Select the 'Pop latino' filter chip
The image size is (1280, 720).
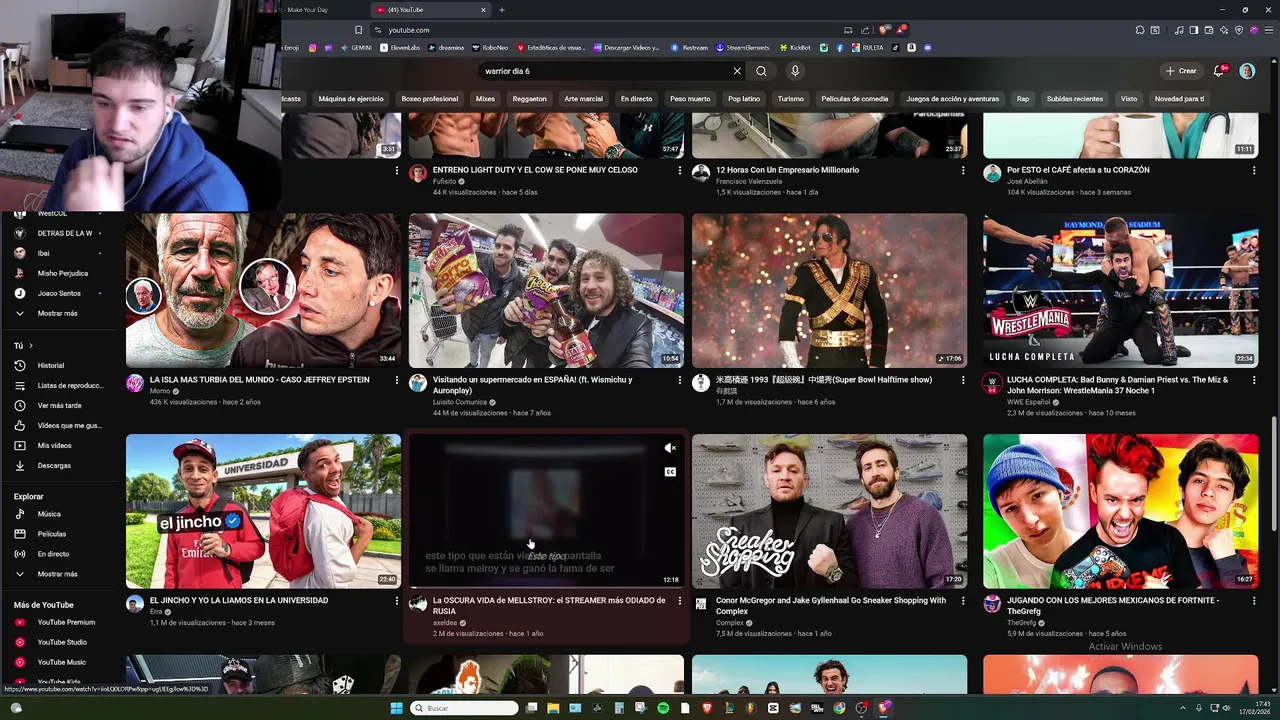(x=744, y=99)
